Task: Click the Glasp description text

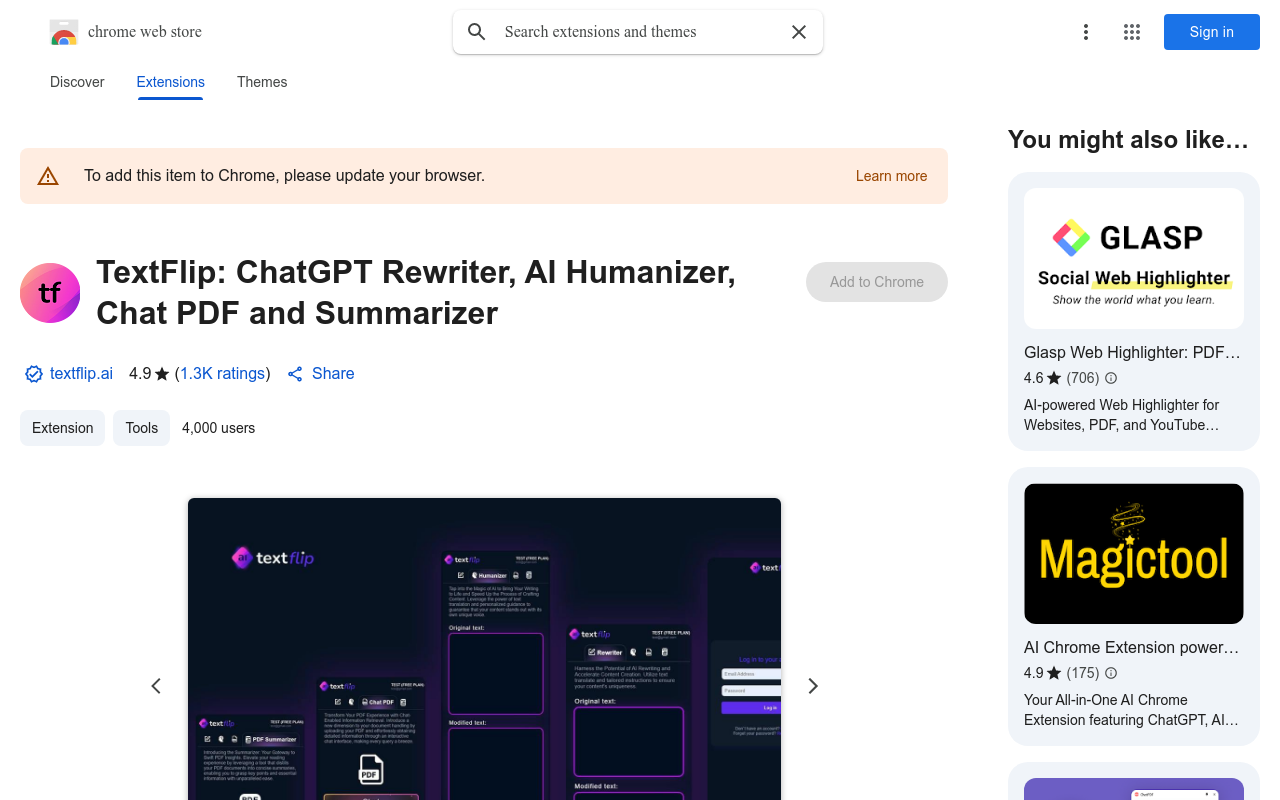Action: click(x=1122, y=415)
